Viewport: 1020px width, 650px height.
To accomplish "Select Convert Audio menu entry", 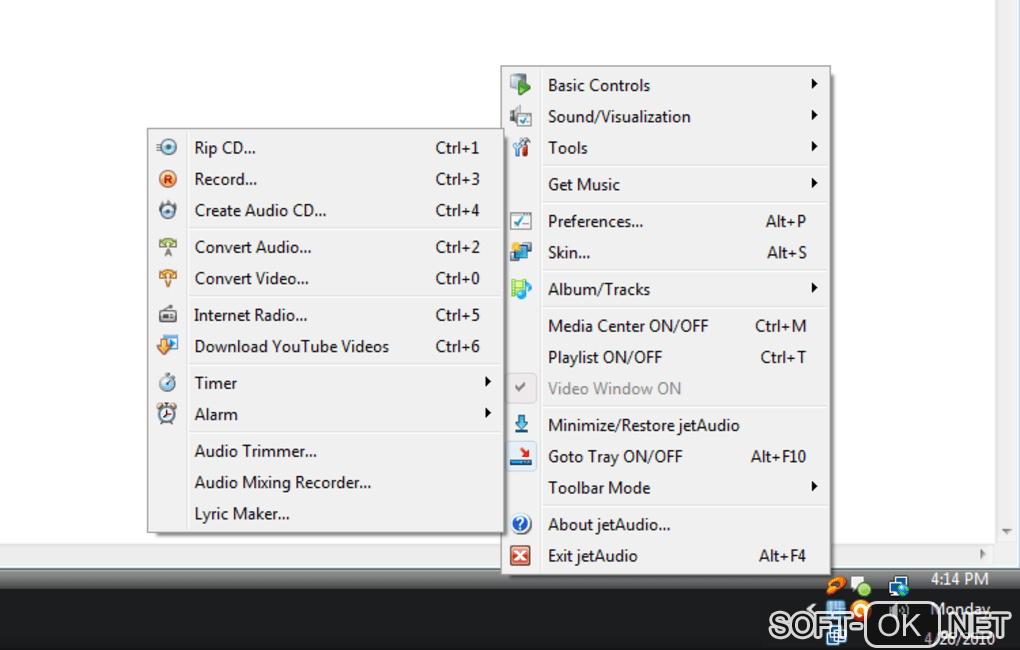I will point(326,247).
